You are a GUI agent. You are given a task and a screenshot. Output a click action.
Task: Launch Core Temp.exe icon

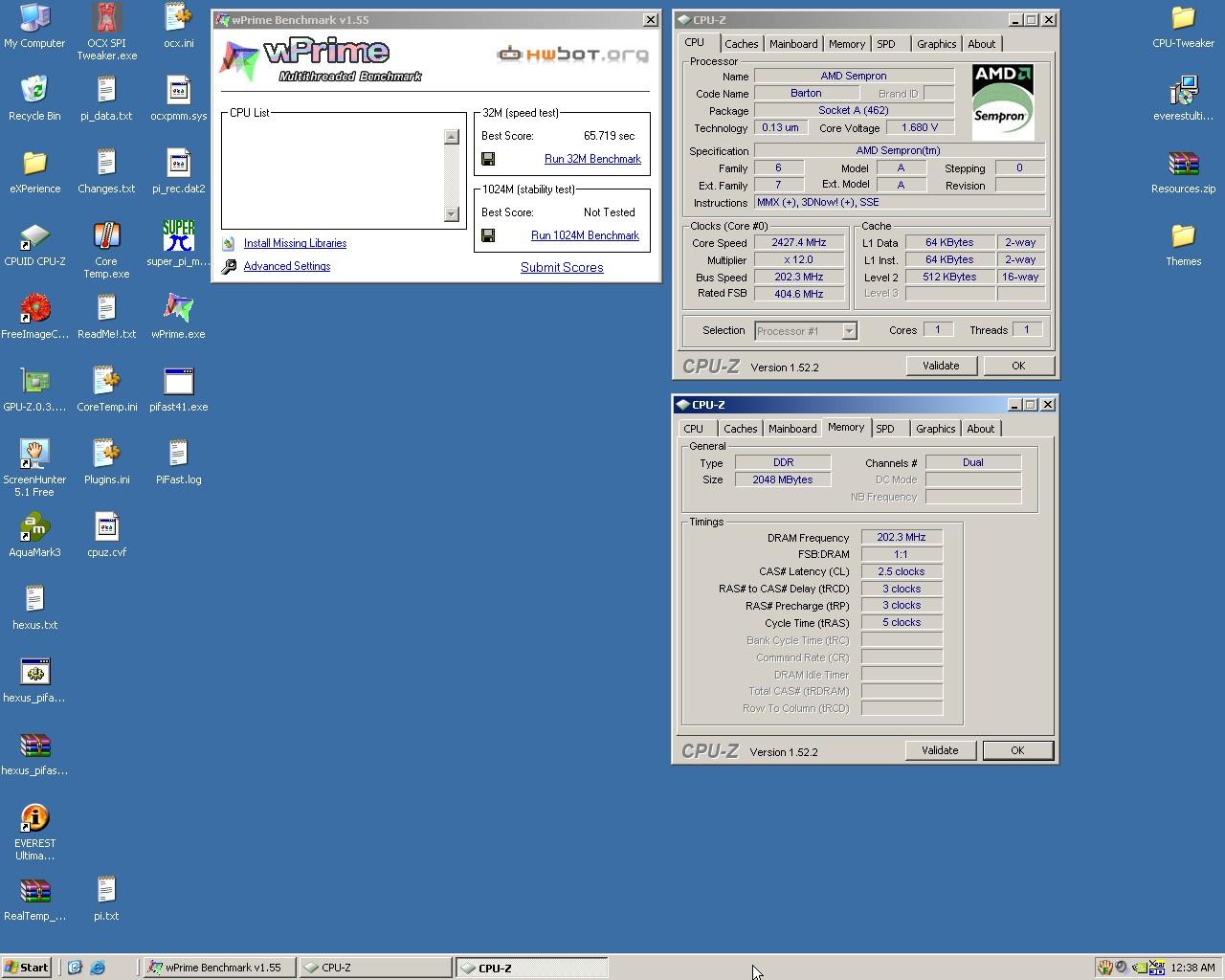point(106,250)
